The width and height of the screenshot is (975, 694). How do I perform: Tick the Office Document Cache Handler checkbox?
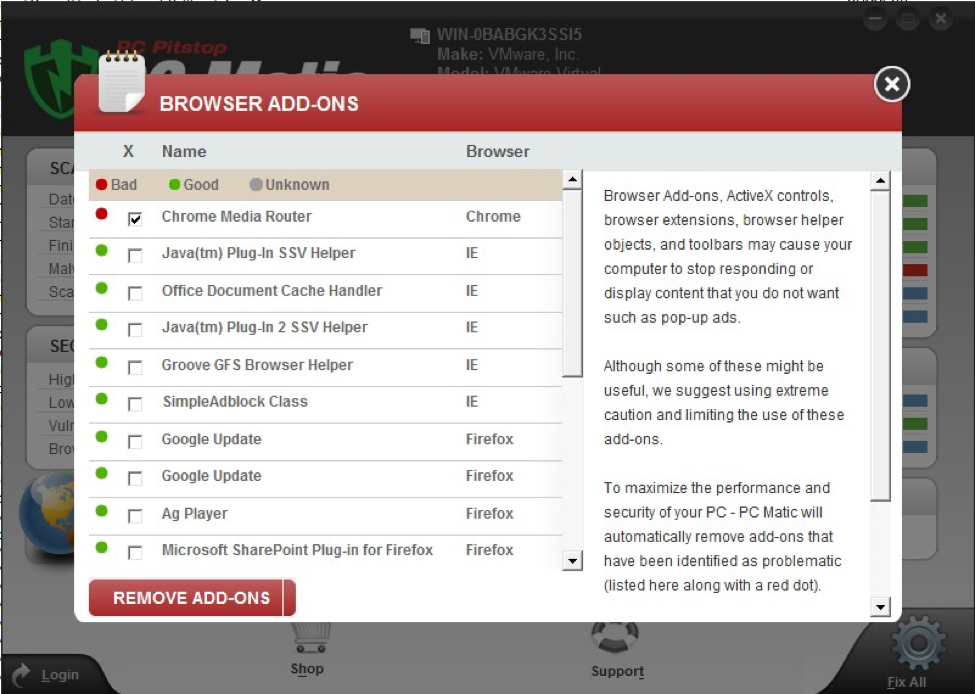(135, 293)
